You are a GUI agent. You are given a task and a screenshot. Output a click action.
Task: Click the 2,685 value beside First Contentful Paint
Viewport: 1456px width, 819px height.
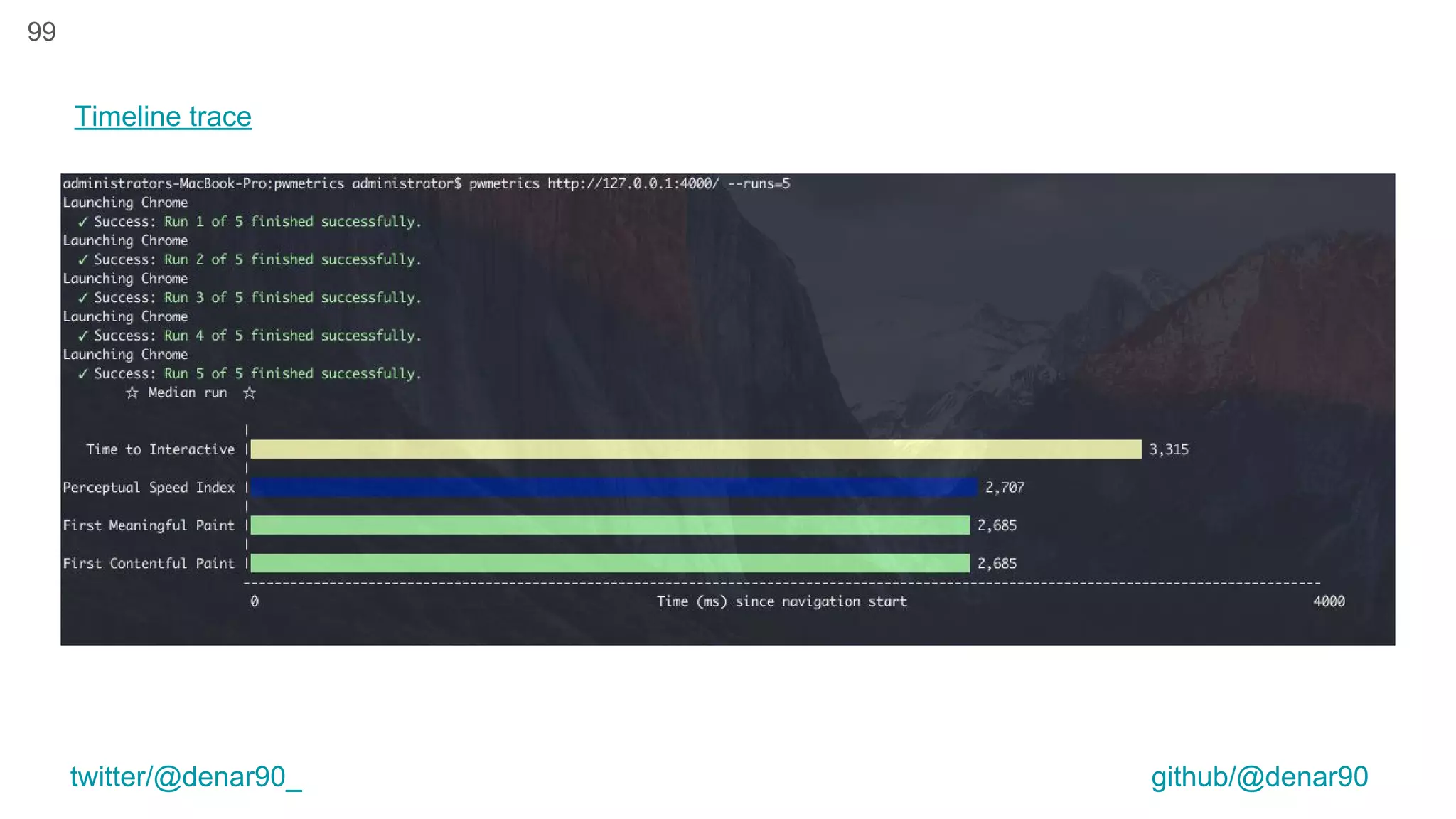pyautogui.click(x=997, y=563)
